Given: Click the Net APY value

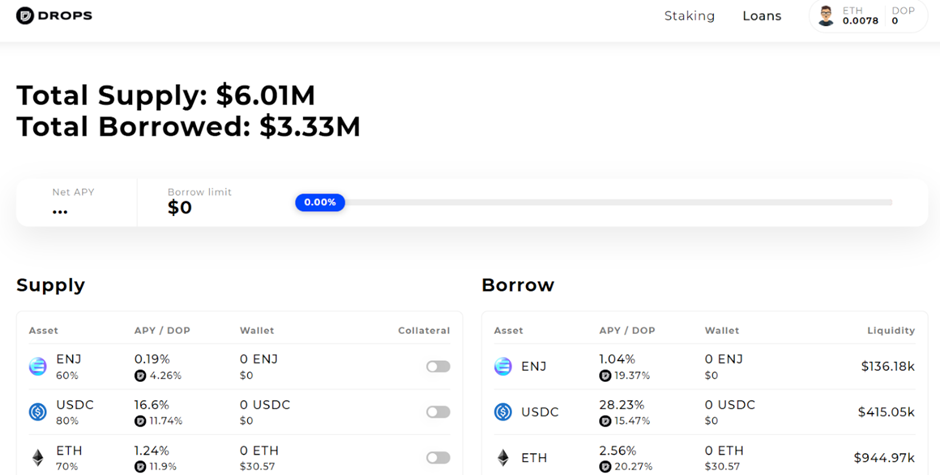Looking at the screenshot, I should point(60,210).
